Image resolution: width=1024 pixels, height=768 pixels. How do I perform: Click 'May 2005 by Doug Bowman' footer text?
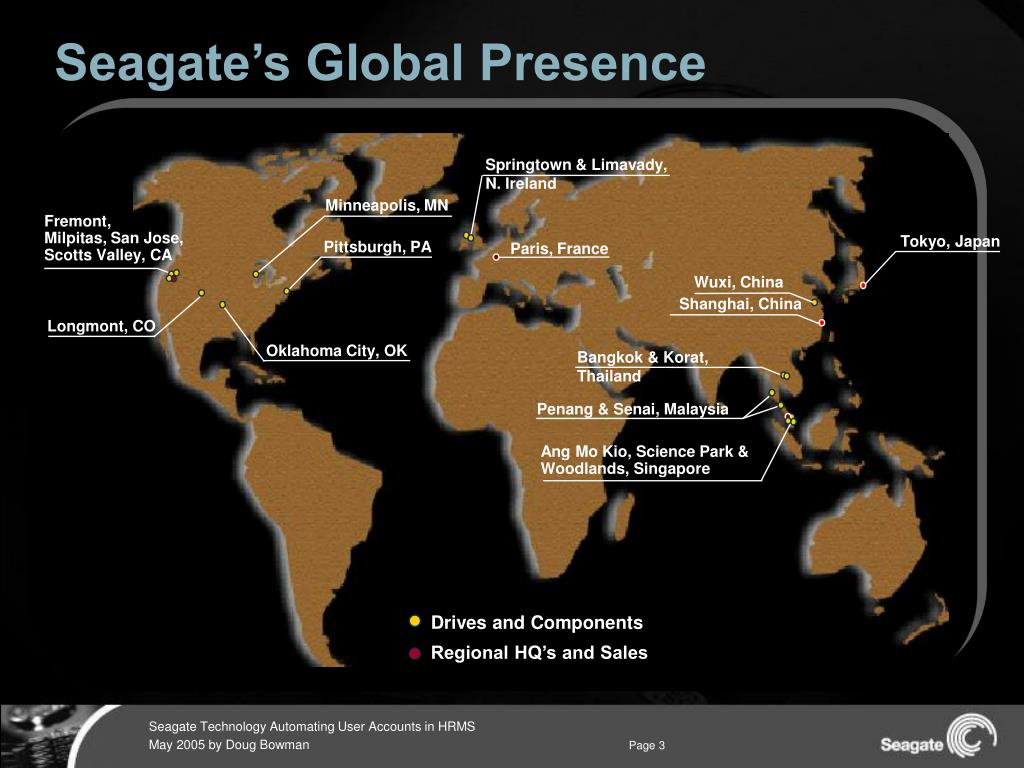coord(229,744)
